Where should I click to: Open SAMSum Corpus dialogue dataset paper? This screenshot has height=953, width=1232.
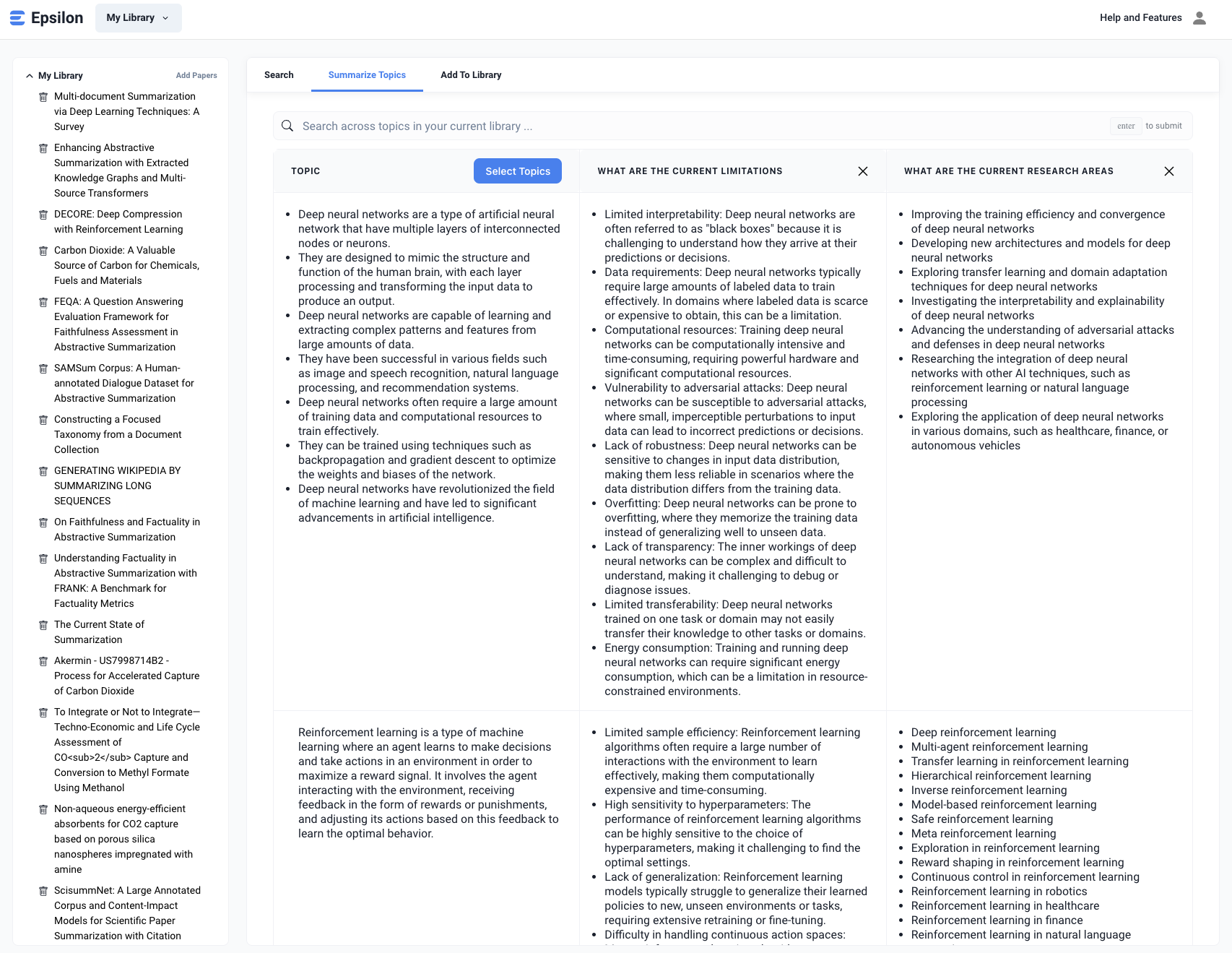124,384
